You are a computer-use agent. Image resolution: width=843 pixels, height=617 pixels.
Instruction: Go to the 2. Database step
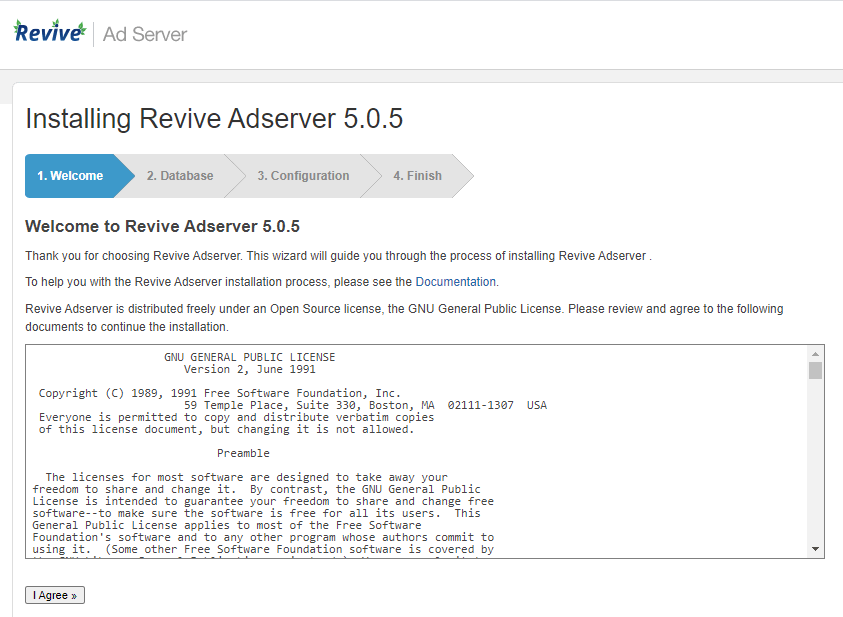(x=180, y=176)
